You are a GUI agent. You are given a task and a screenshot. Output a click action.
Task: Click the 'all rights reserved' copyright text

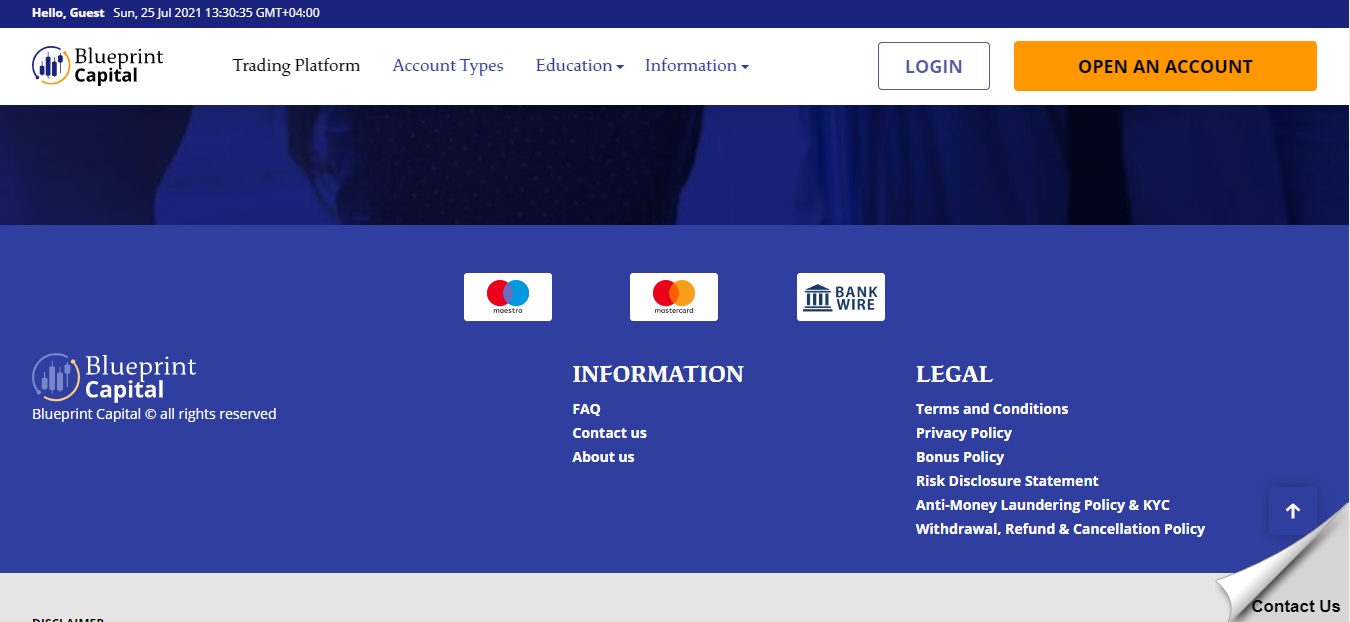[154, 414]
